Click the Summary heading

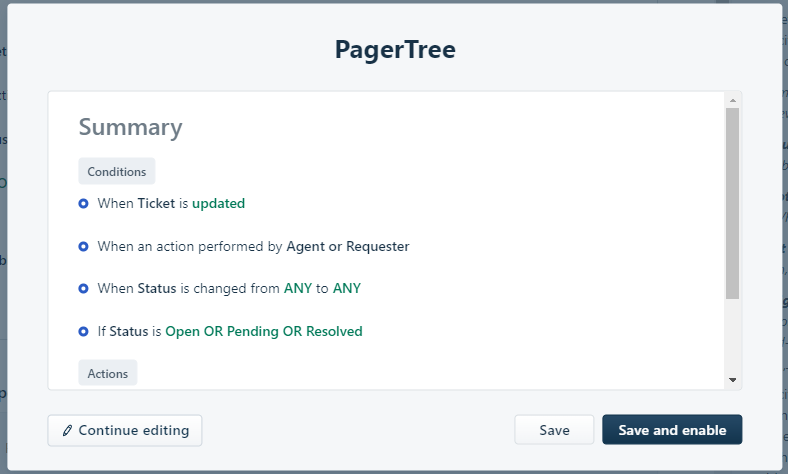coord(130,127)
